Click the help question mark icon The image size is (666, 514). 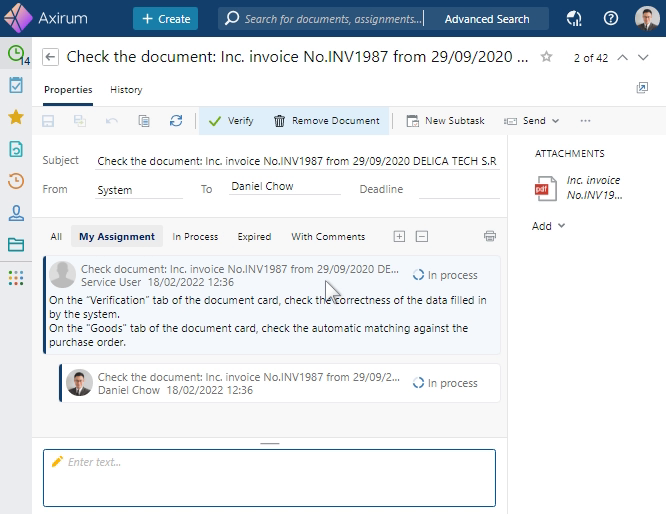tap(611, 18)
